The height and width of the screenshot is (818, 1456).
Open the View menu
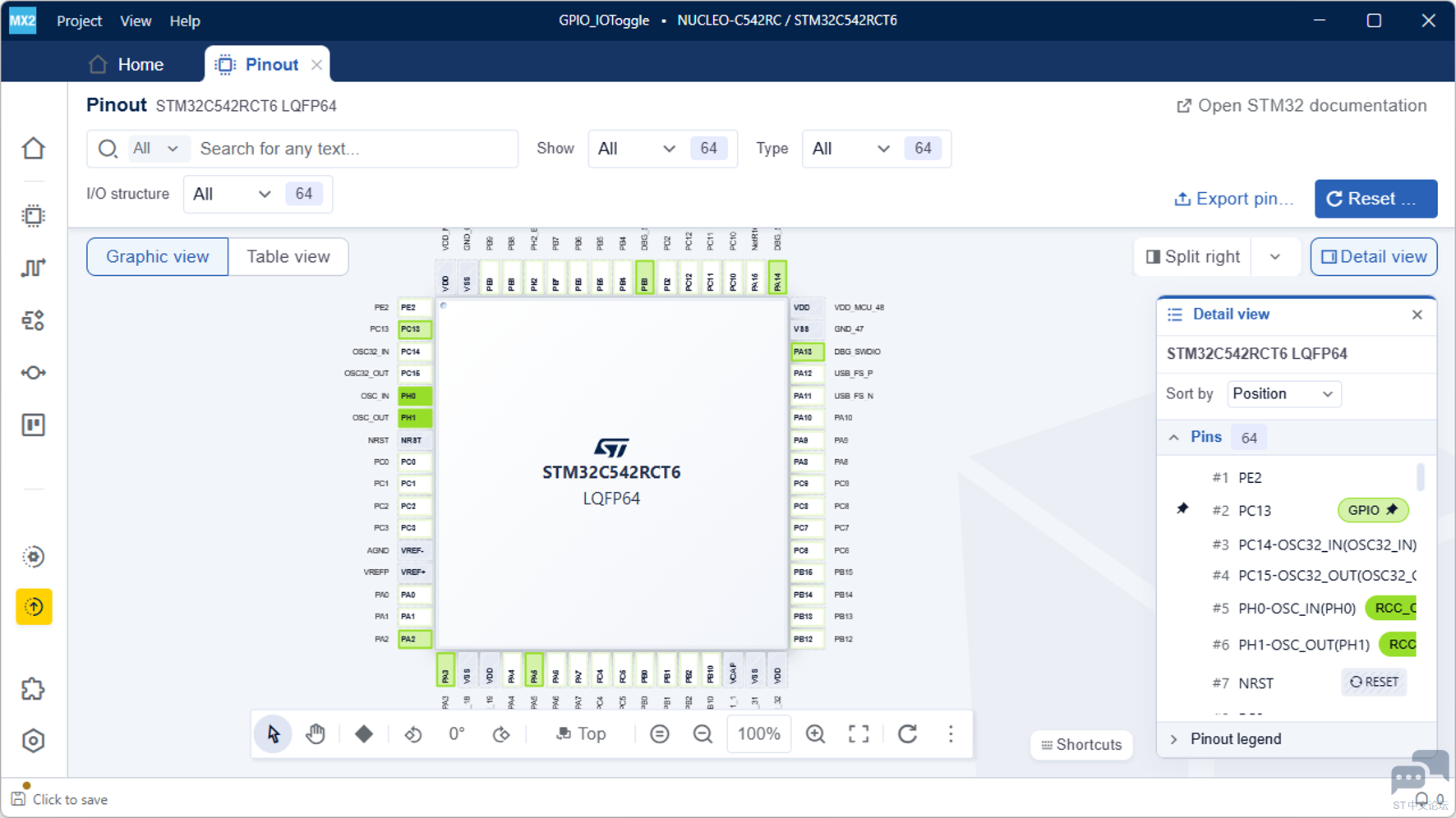click(136, 21)
